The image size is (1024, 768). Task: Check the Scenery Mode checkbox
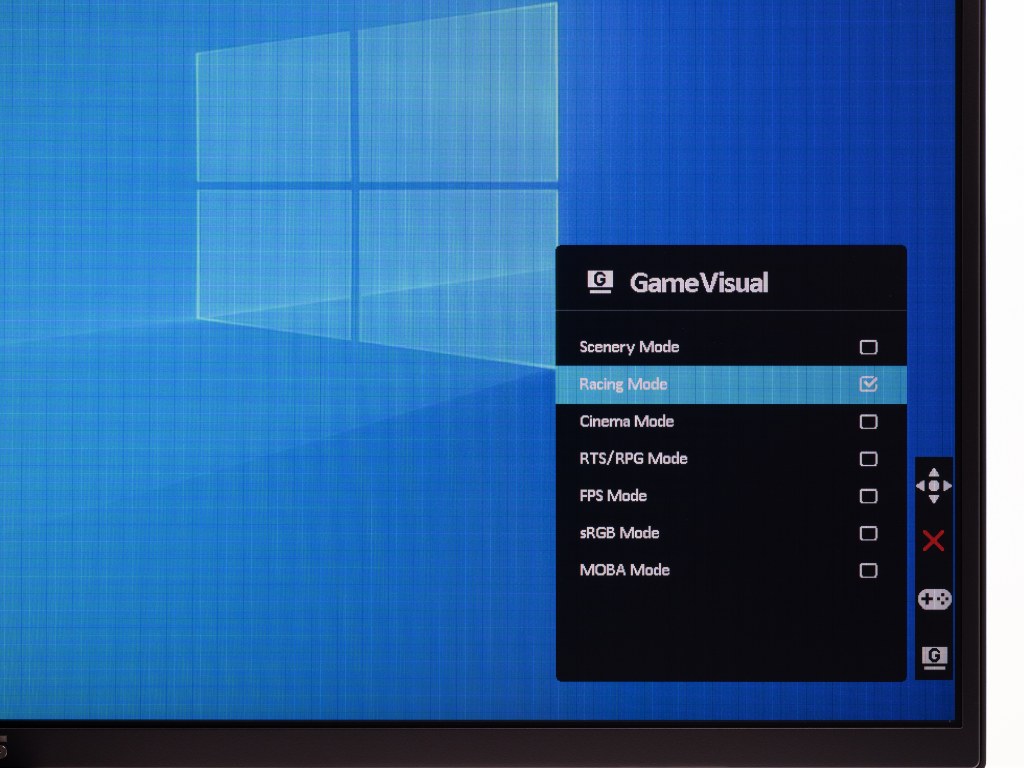click(869, 347)
